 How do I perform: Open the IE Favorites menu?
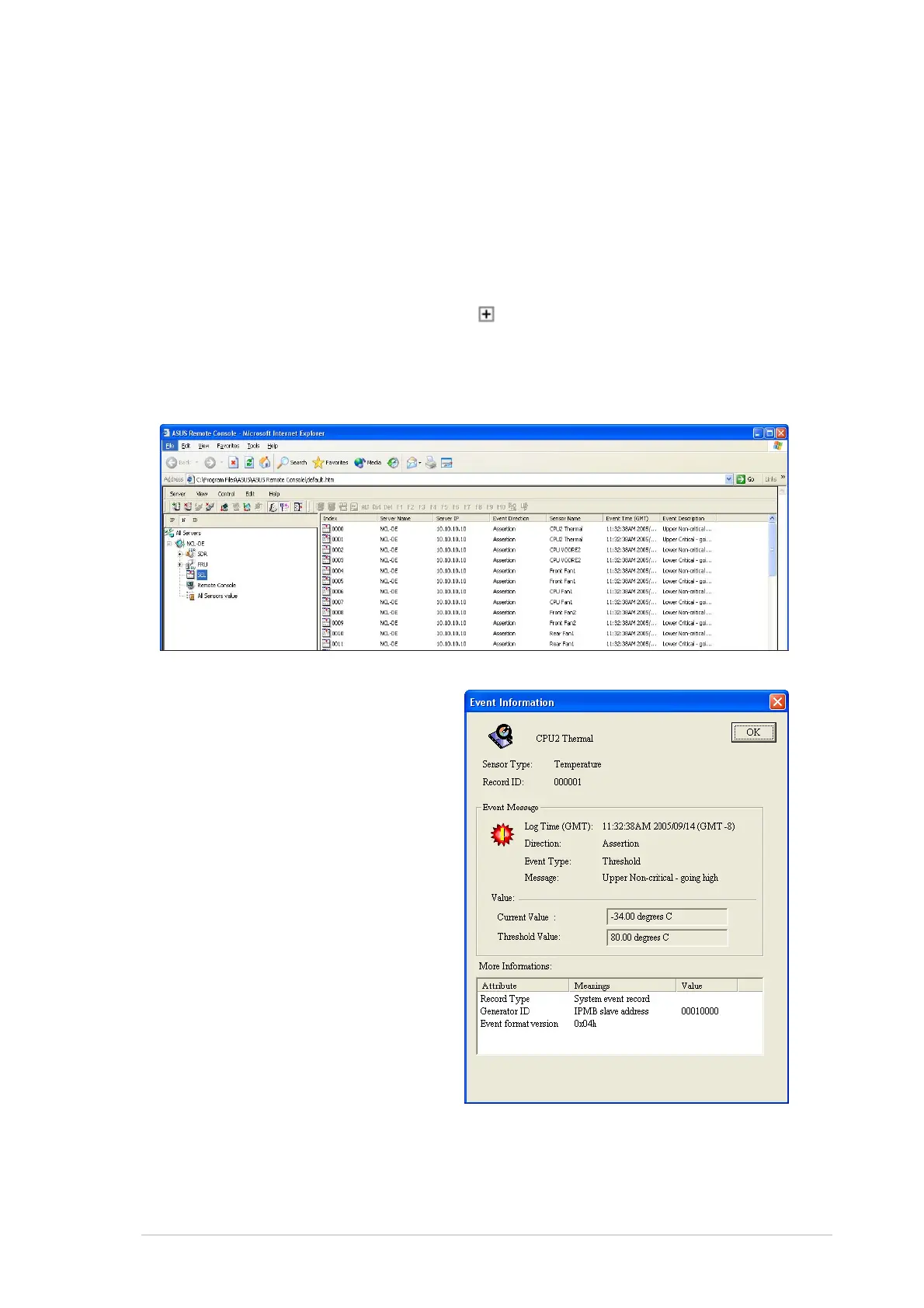click(x=228, y=446)
